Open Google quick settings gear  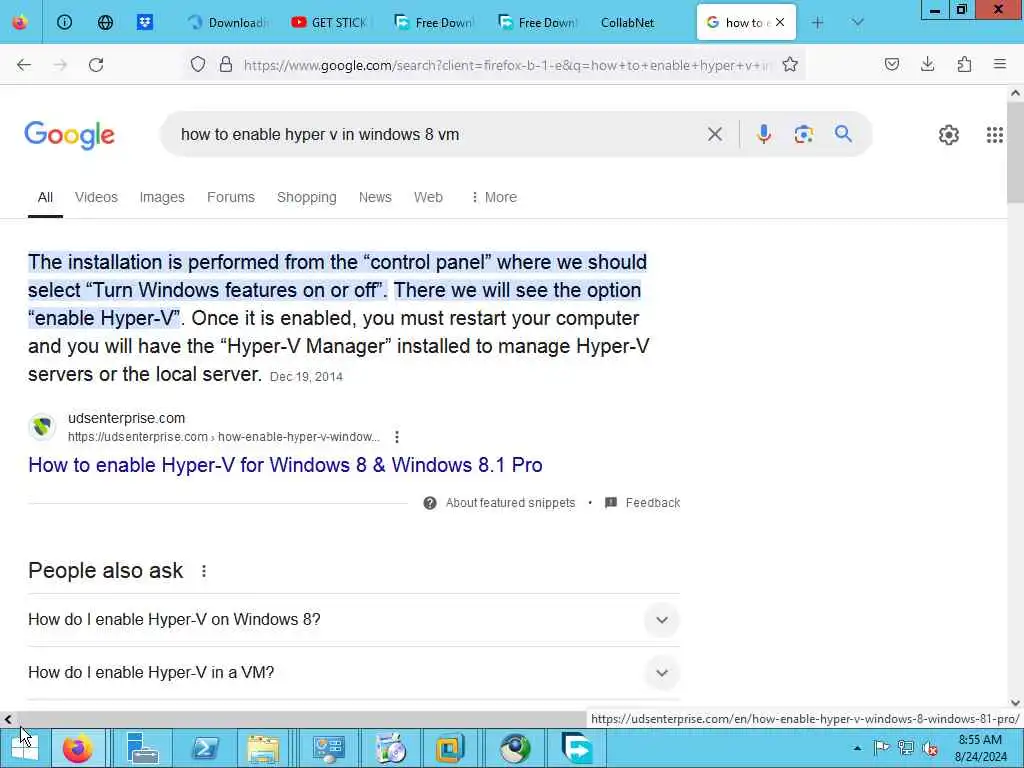coord(949,135)
